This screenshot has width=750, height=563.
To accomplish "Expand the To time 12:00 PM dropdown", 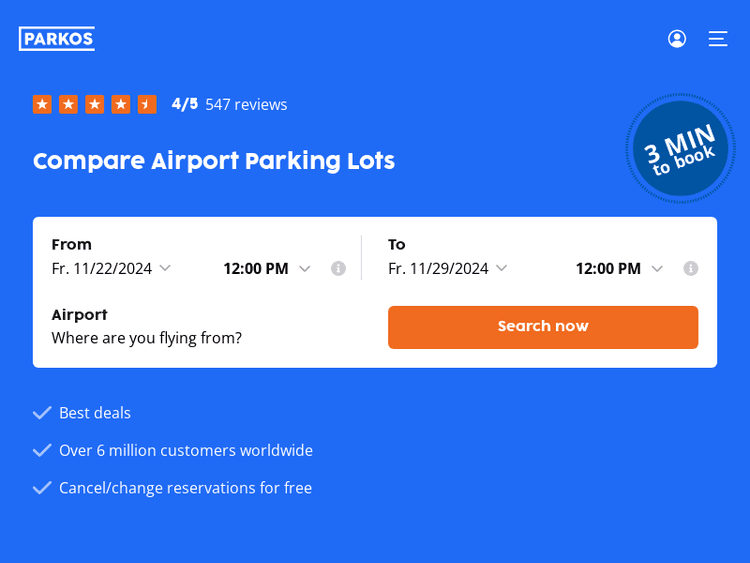I will pyautogui.click(x=619, y=268).
